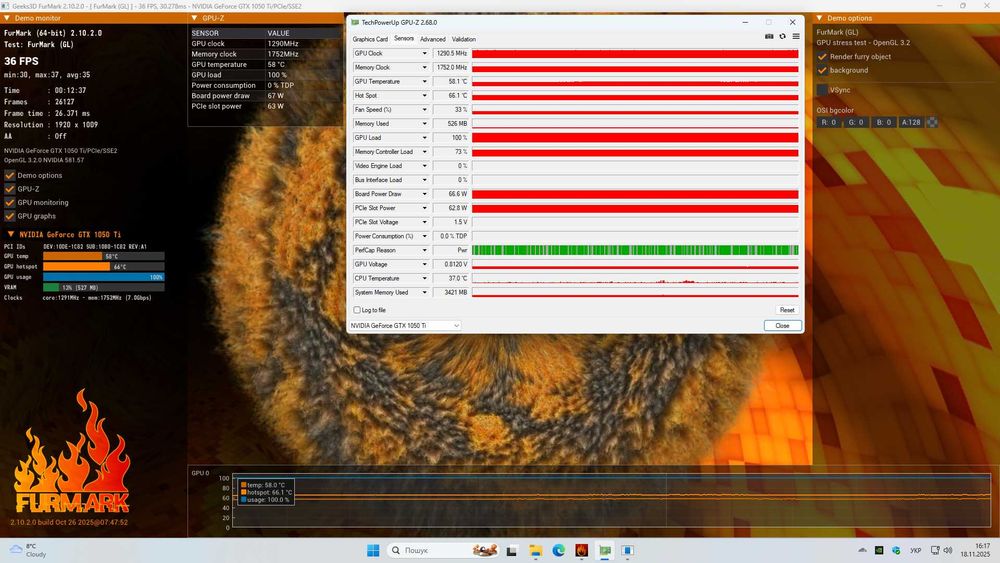Select the Sensors tab in GPU-Z

(404, 38)
